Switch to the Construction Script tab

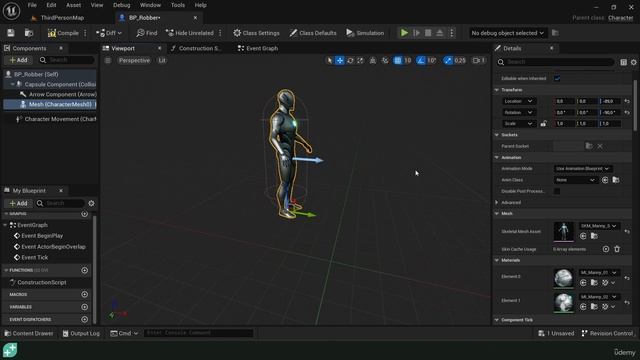pos(196,48)
